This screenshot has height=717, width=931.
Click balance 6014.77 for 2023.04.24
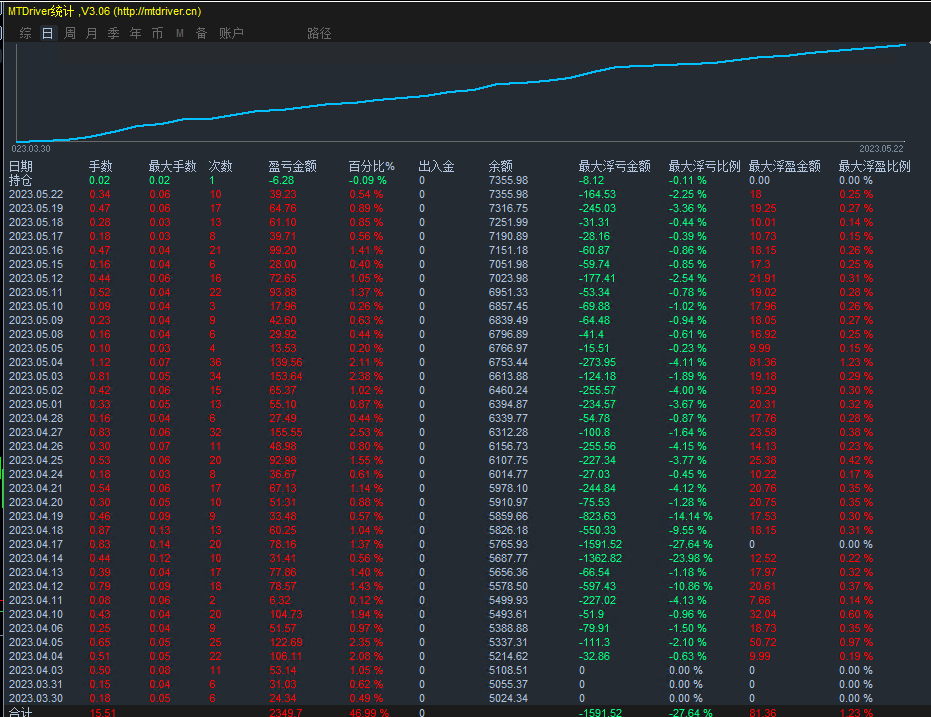click(508, 474)
